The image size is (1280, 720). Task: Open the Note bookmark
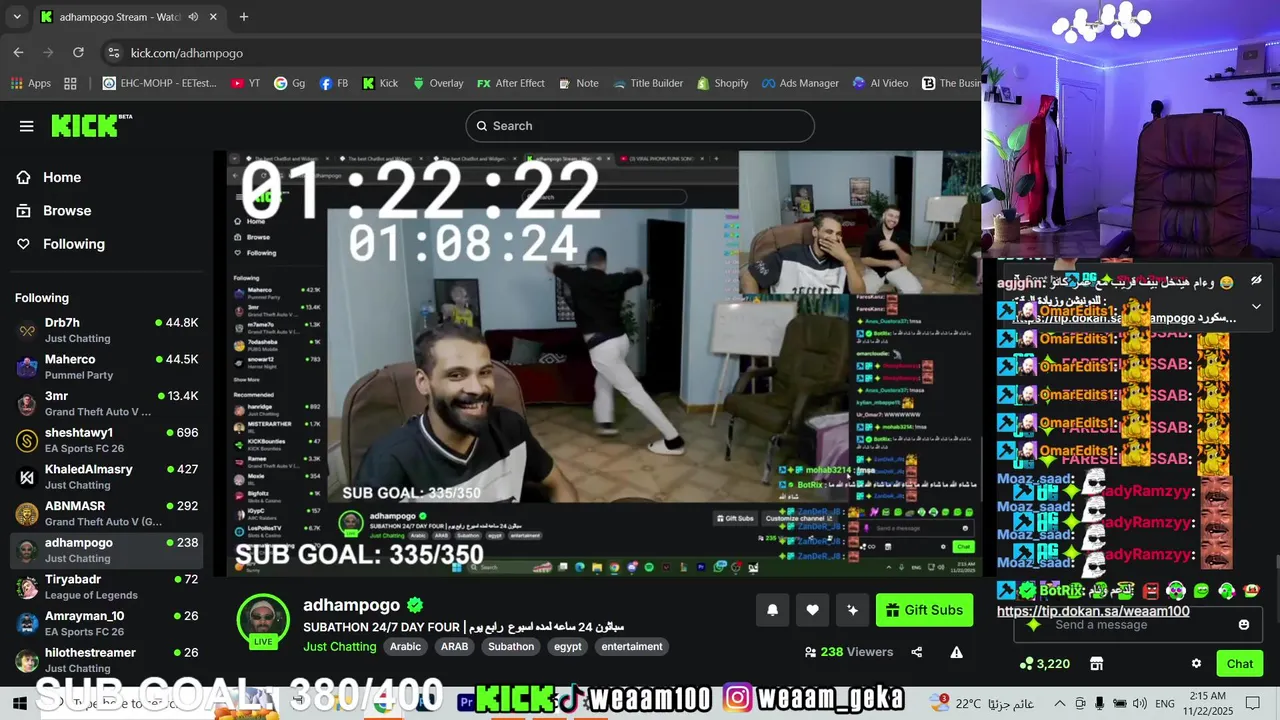[579, 83]
